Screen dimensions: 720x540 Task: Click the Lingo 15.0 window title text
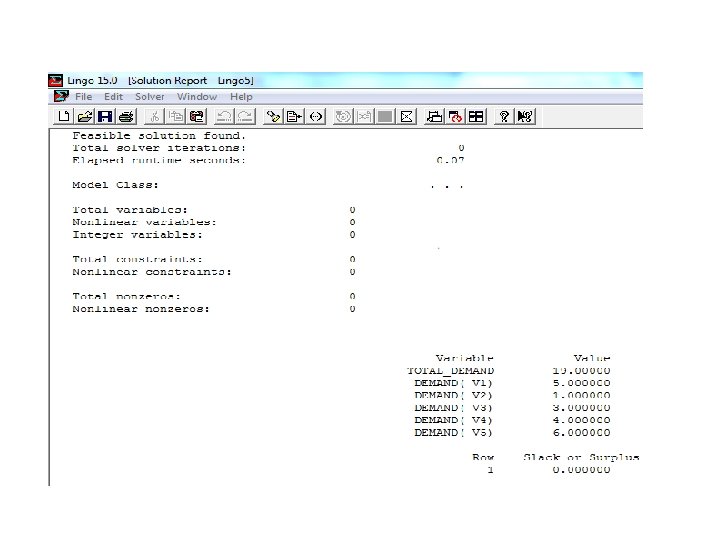point(160,80)
